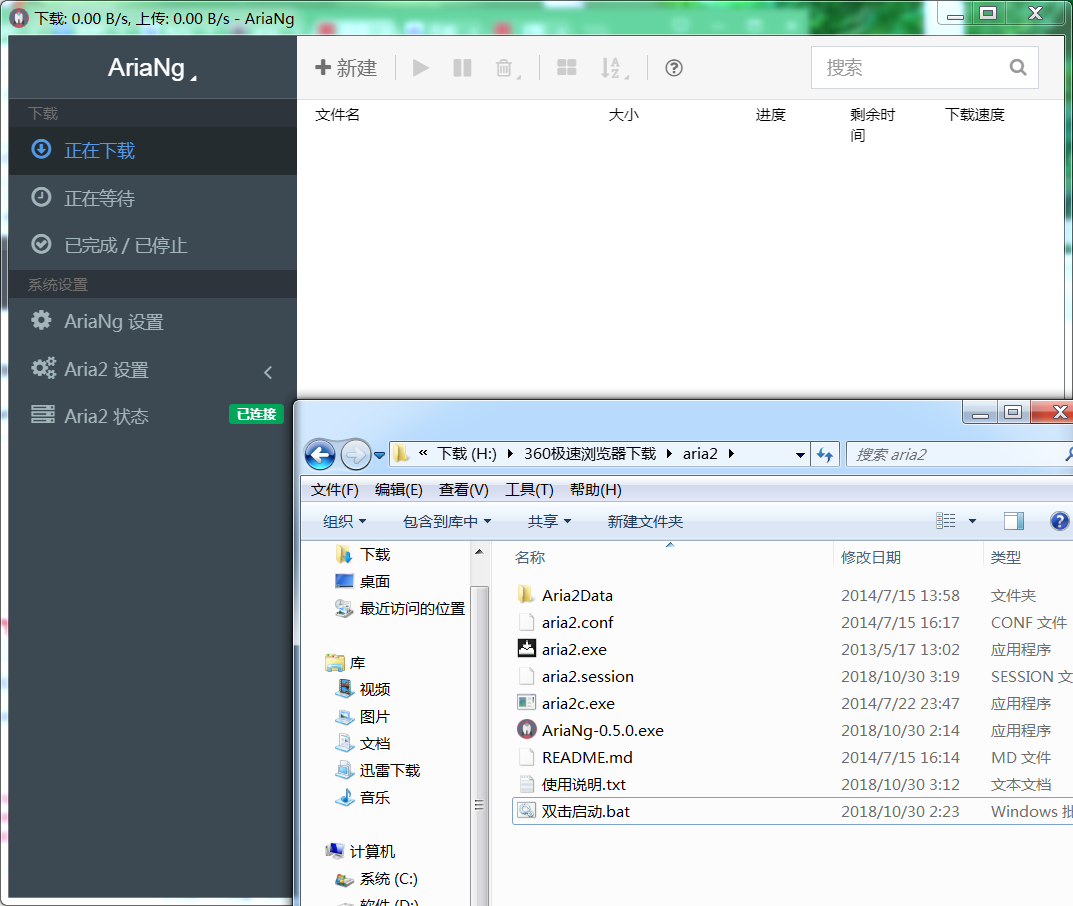
Task: Open AriaNg settings page
Action: (153, 322)
